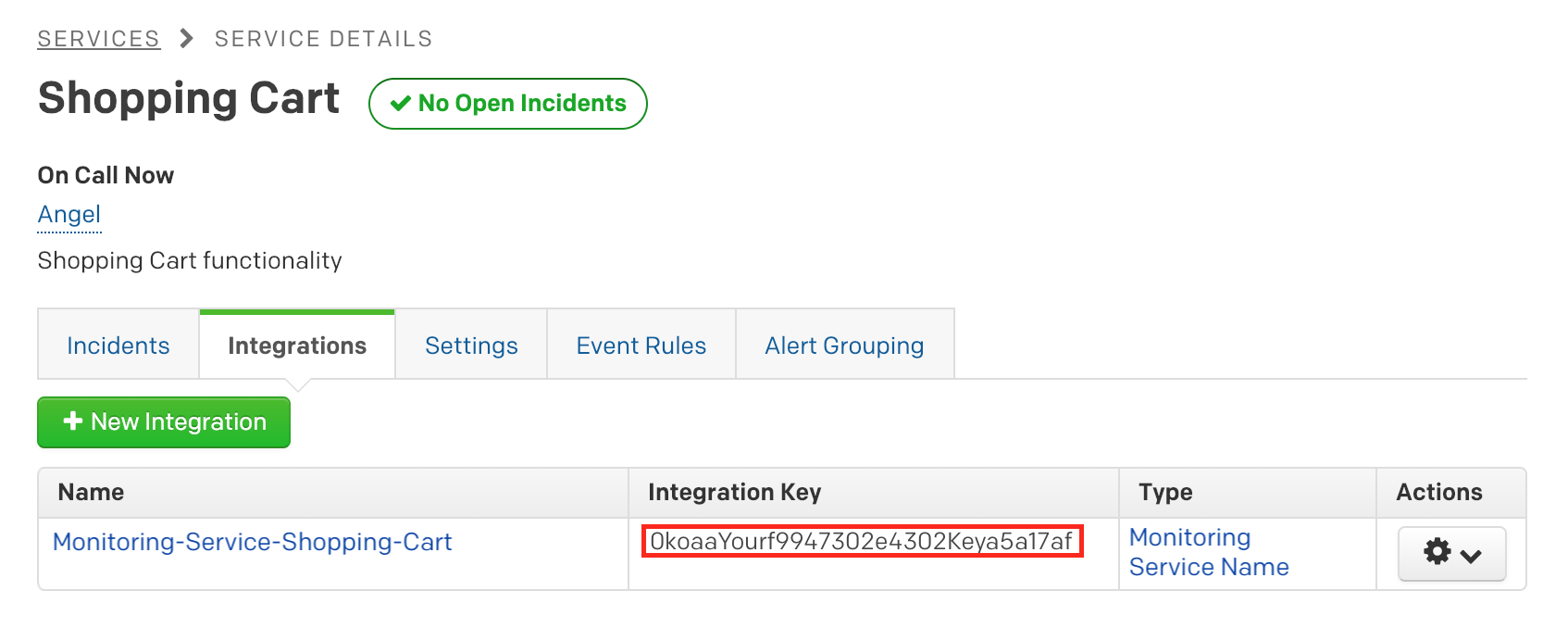The image size is (1568, 628).
Task: Click the Integration Key column header
Action: click(x=734, y=492)
